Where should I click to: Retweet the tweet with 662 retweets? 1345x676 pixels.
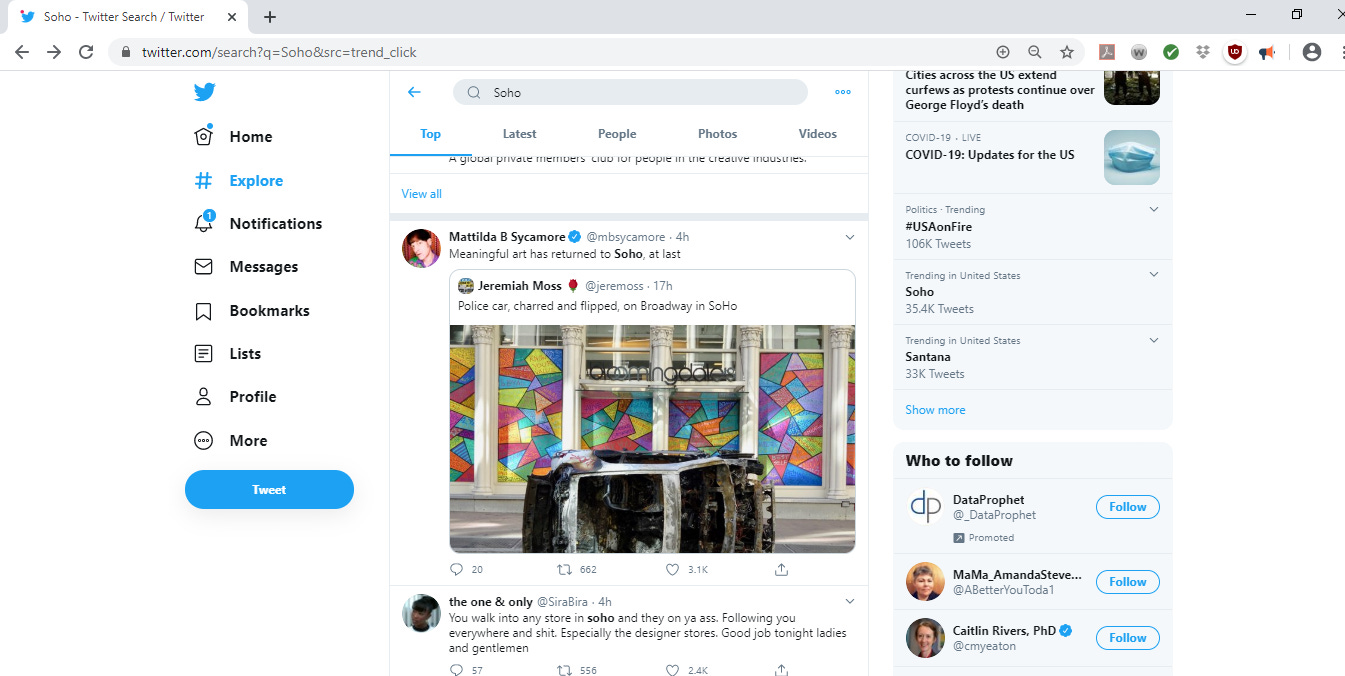(565, 569)
